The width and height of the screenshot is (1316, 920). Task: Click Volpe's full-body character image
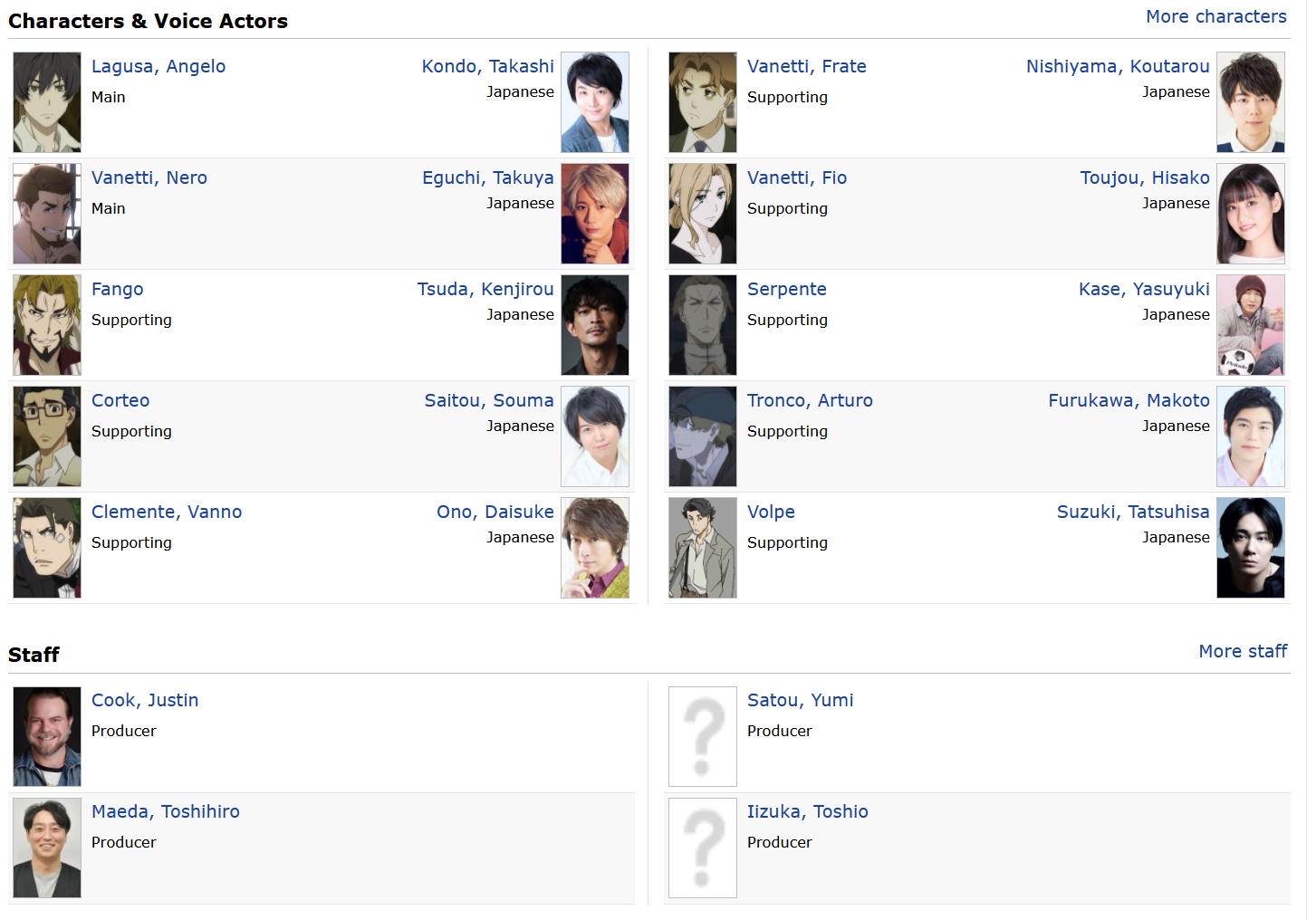coord(702,548)
